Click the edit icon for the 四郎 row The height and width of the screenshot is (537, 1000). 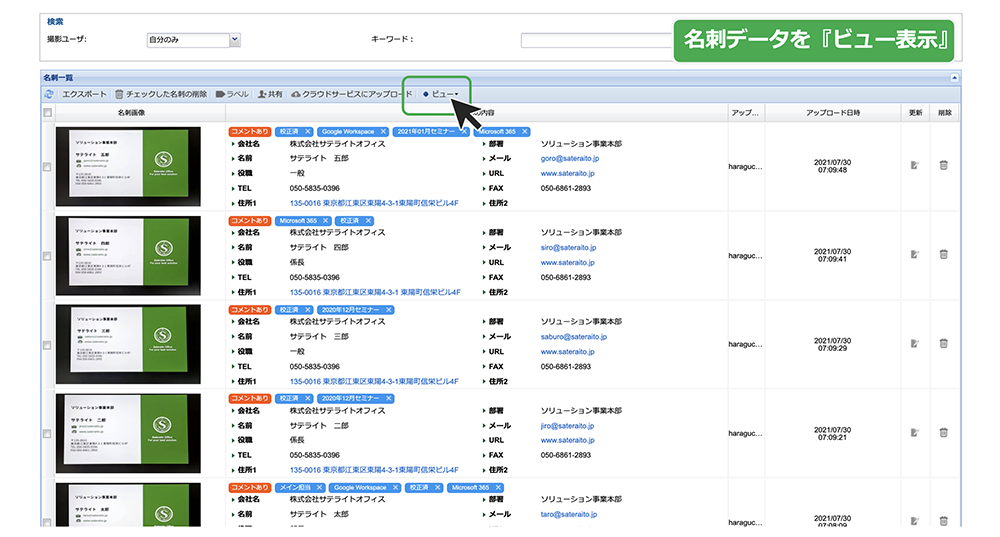click(915, 254)
